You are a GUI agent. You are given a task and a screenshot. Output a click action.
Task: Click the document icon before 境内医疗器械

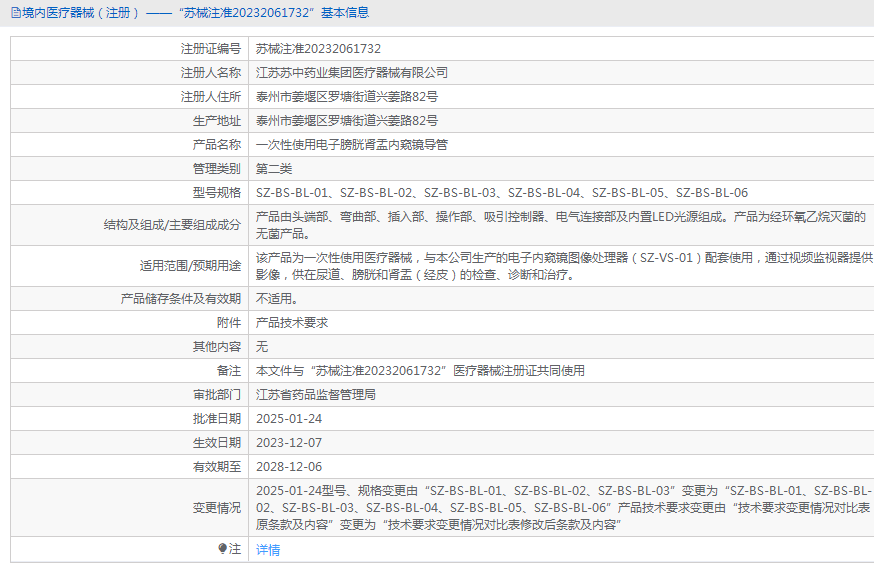coord(16,13)
